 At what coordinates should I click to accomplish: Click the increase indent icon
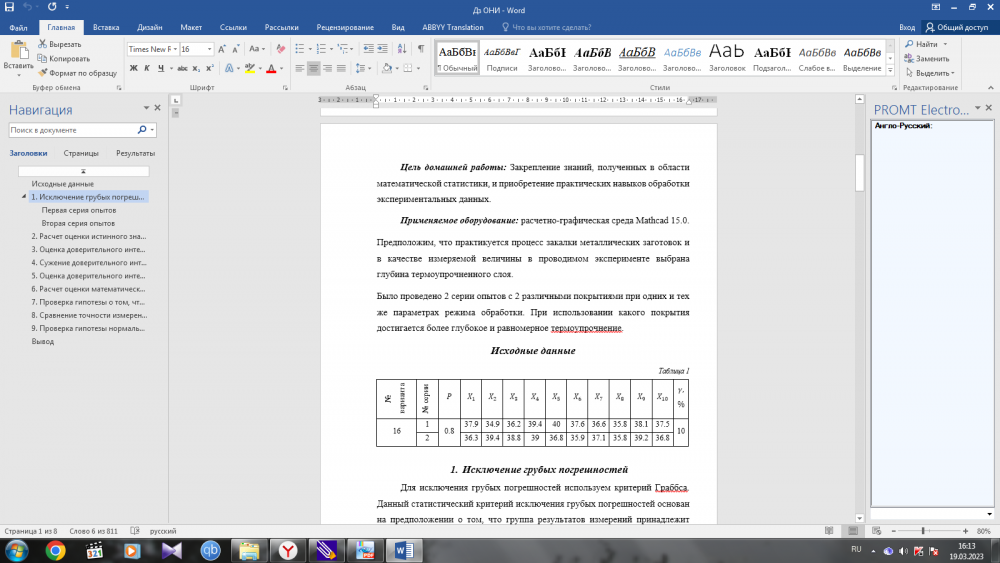click(381, 48)
